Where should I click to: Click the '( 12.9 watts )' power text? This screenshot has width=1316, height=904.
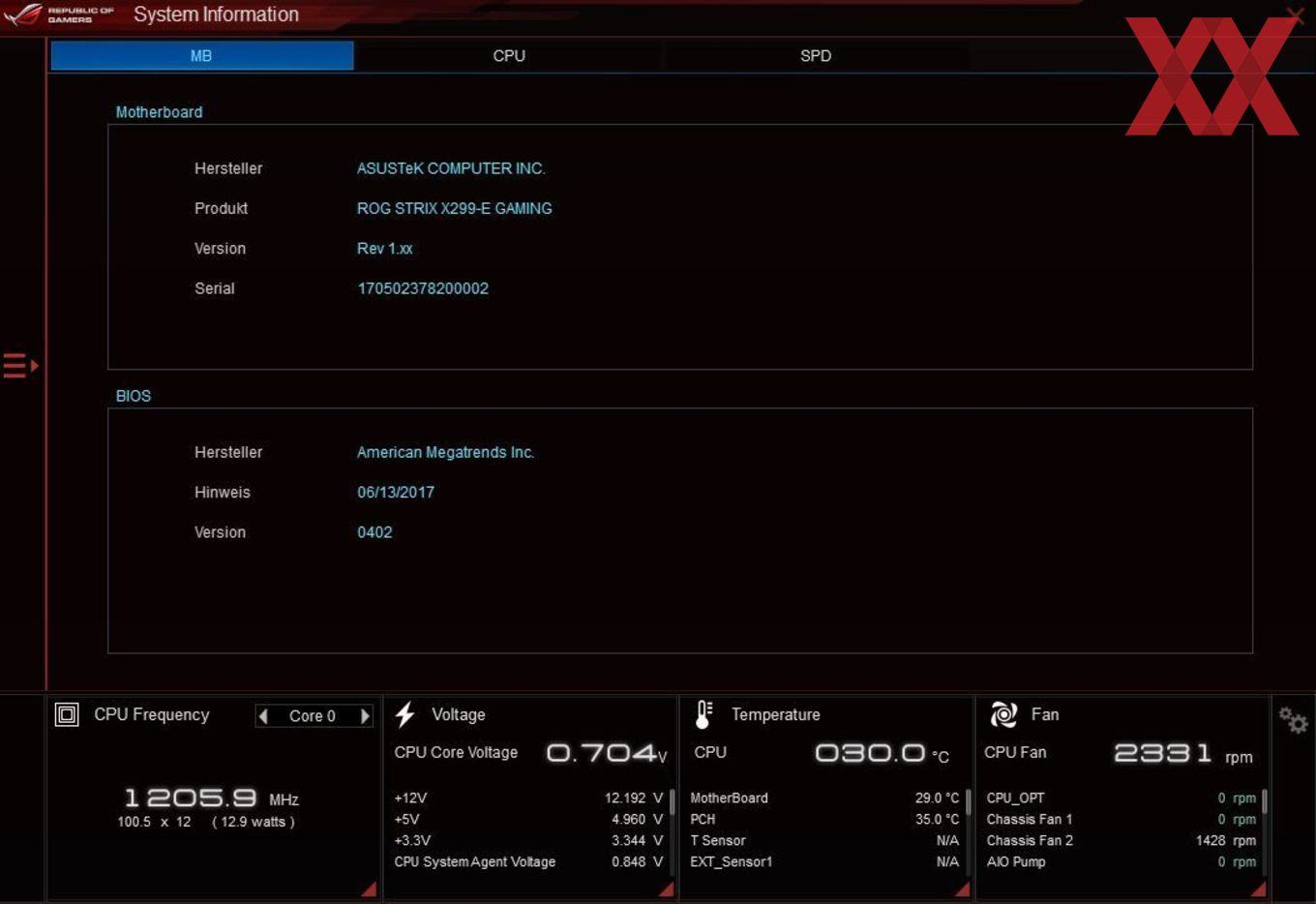coord(254,822)
